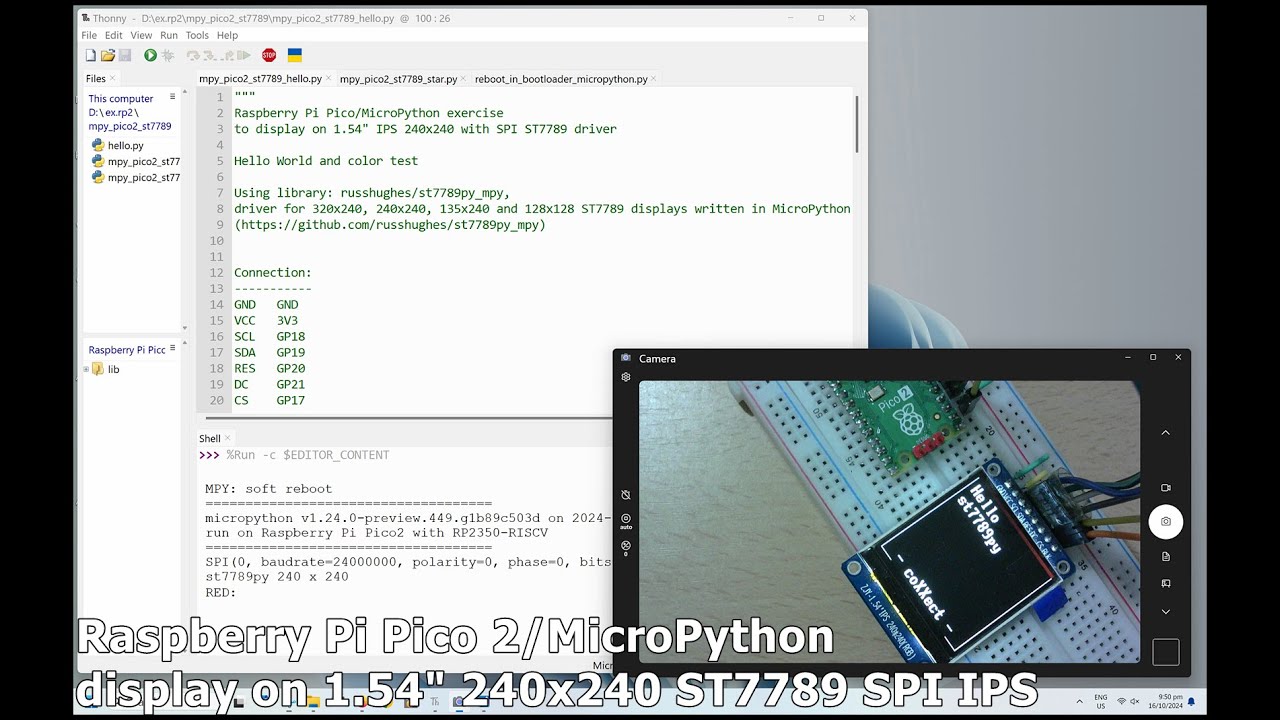This screenshot has width=1280, height=720.
Task: Select the Shell tab label
Action: (209, 438)
